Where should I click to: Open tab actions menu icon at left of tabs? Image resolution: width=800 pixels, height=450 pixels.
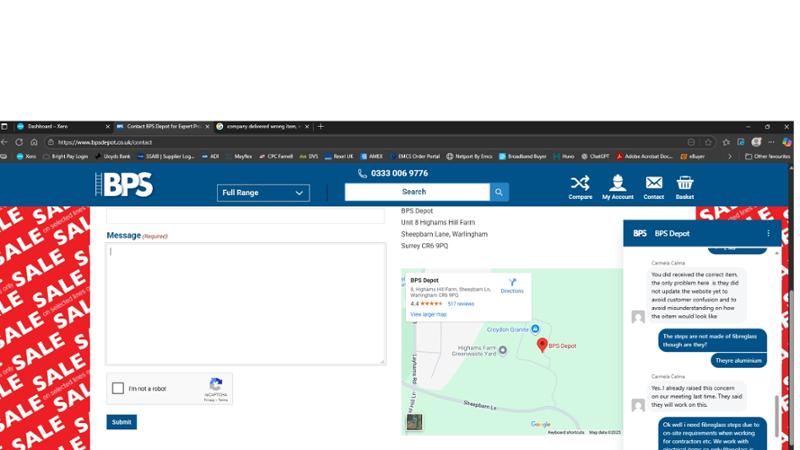pyautogui.click(x=4, y=127)
